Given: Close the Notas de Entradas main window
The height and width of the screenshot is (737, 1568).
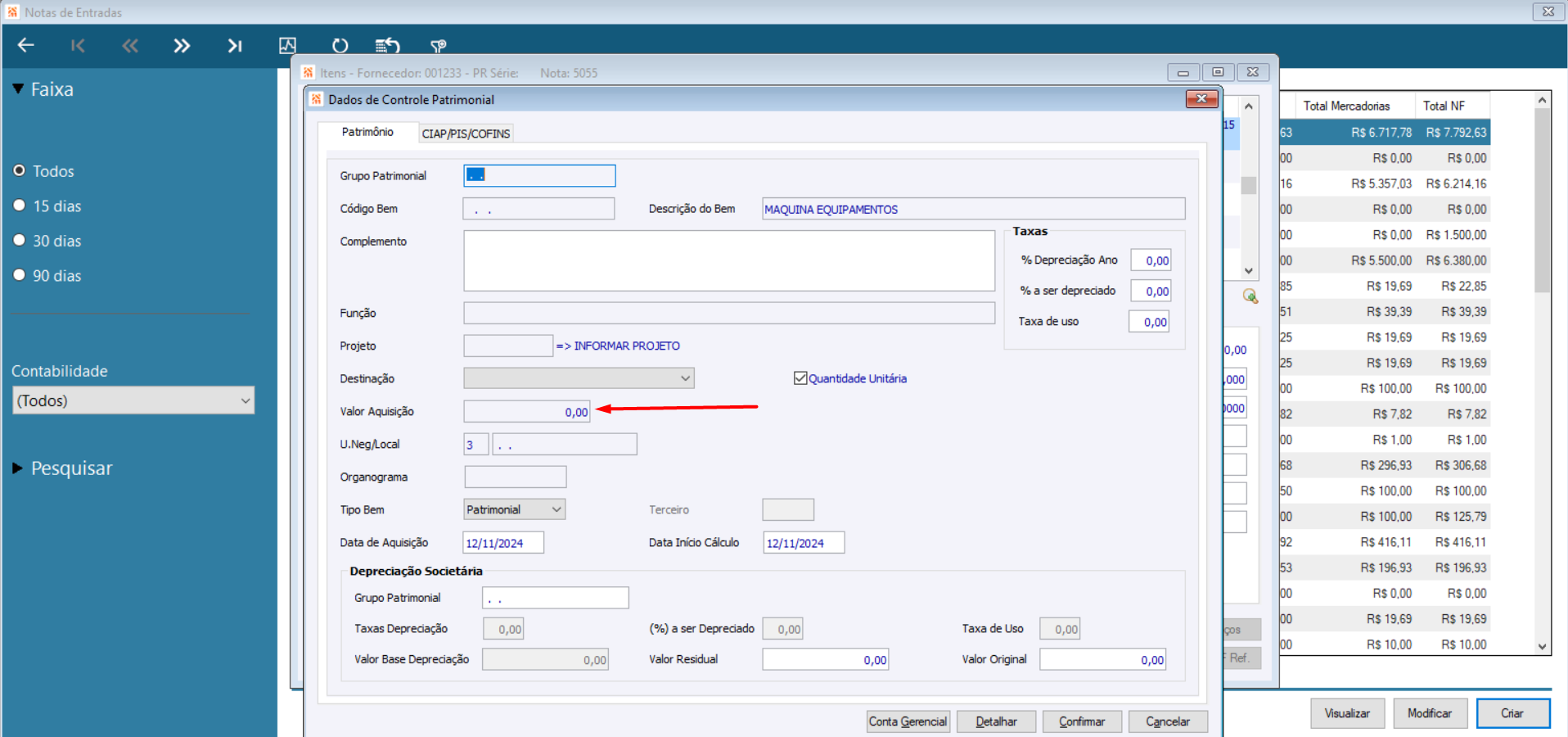Looking at the screenshot, I should tap(1548, 11).
